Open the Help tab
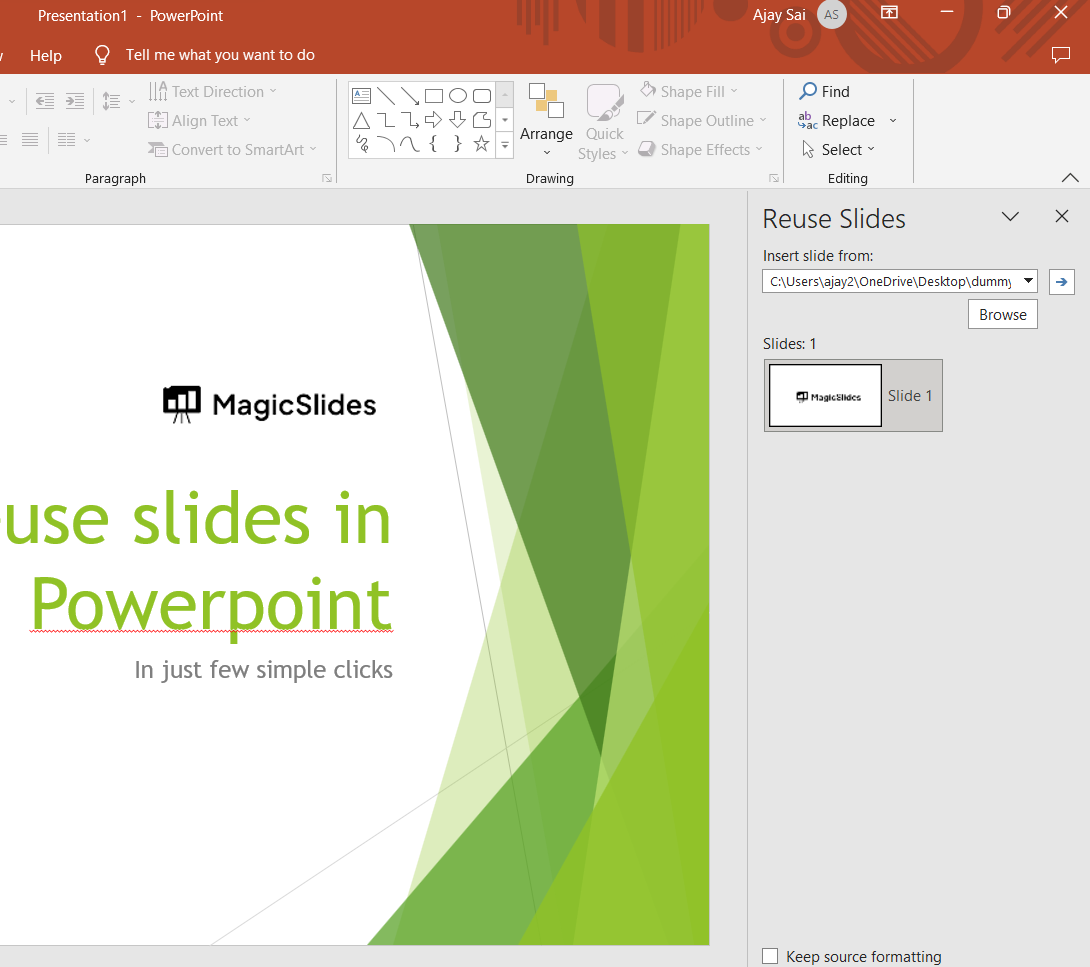 pyautogui.click(x=46, y=55)
